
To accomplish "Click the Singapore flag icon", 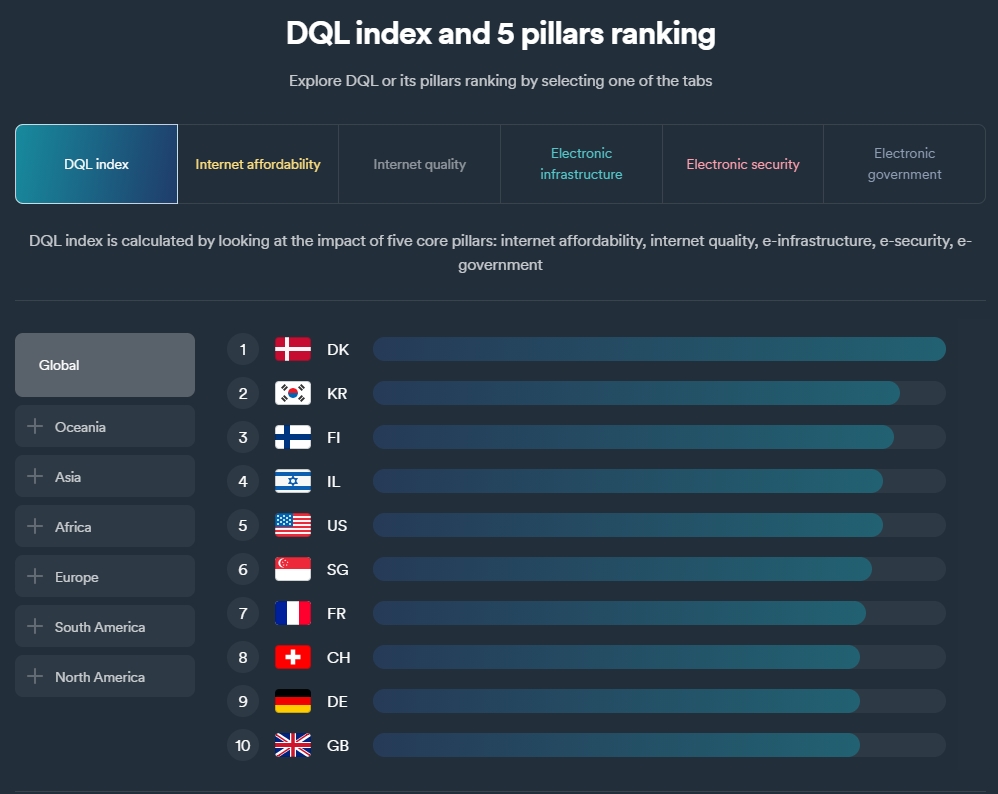I will 293,569.
